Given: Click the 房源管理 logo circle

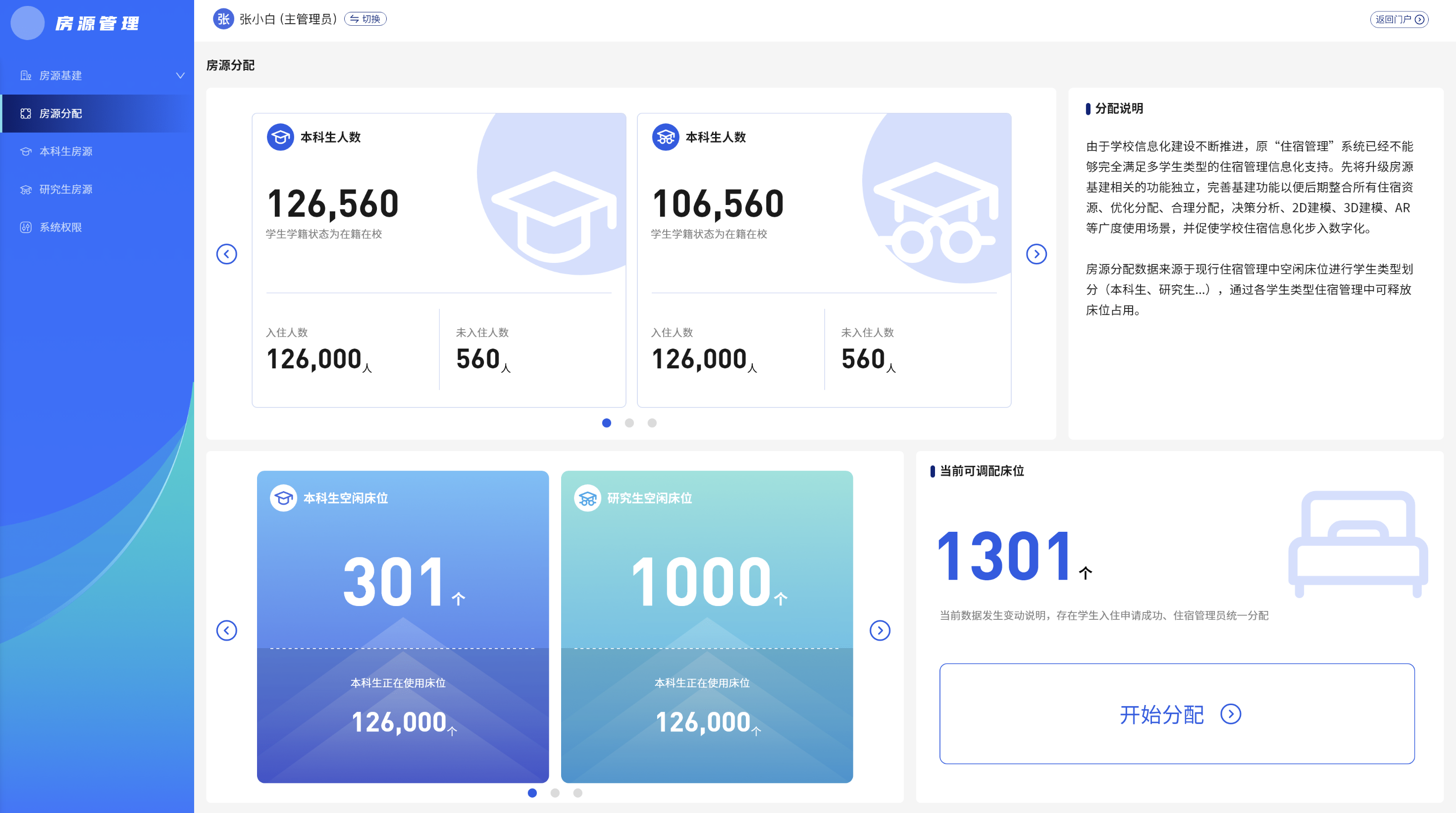Looking at the screenshot, I should (x=27, y=23).
